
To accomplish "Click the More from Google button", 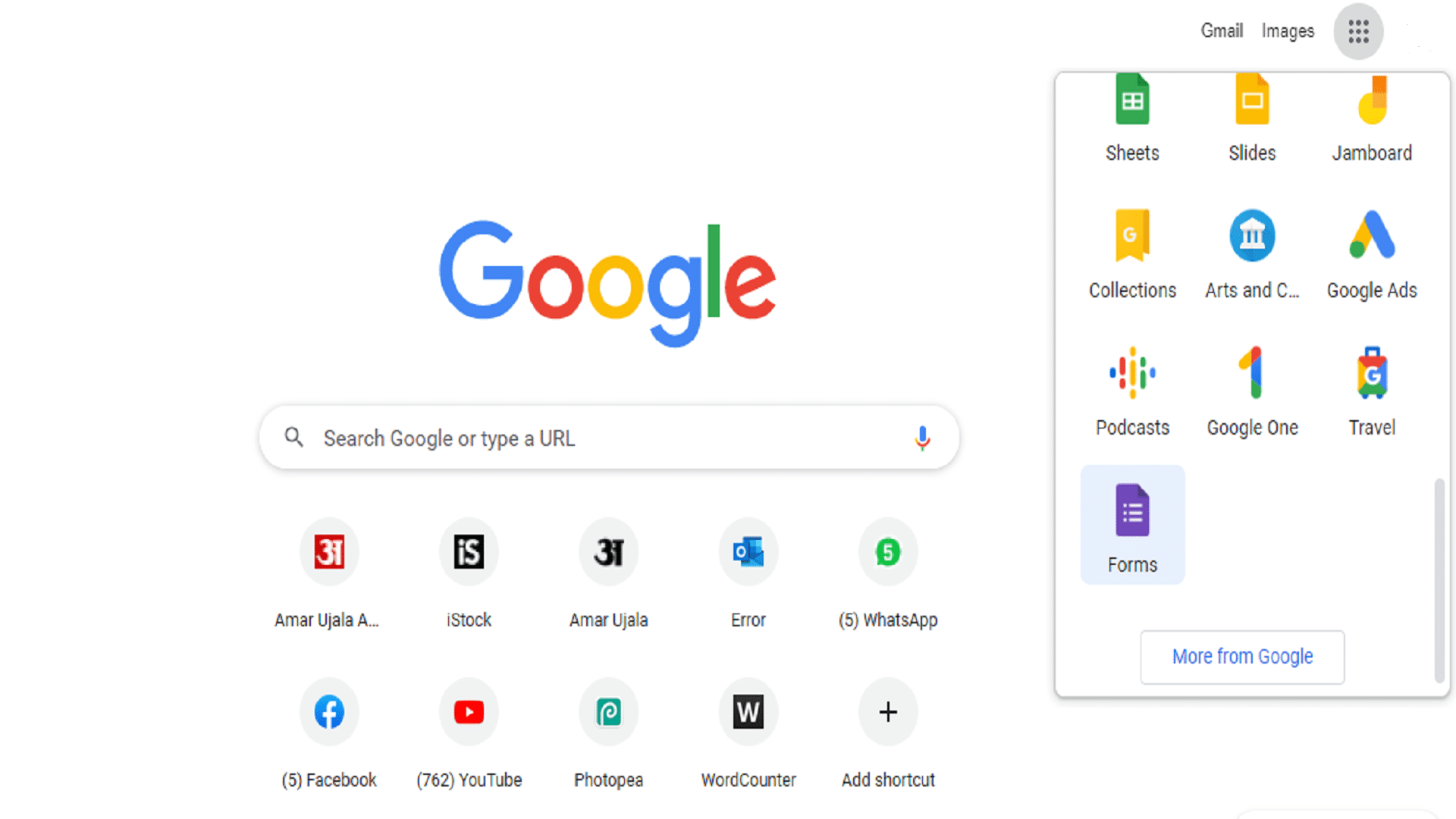I will click(x=1242, y=656).
